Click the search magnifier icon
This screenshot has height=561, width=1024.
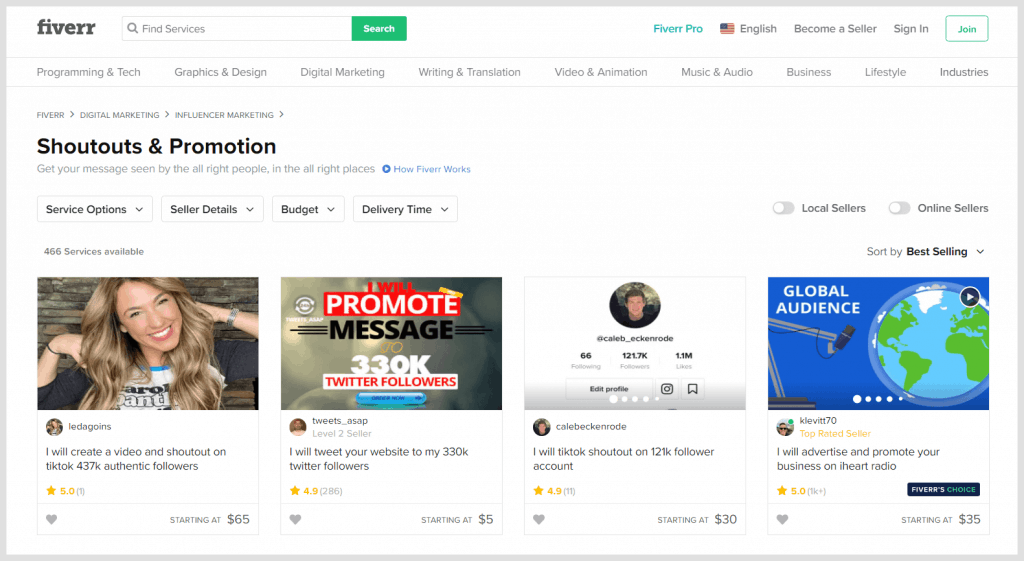point(133,28)
